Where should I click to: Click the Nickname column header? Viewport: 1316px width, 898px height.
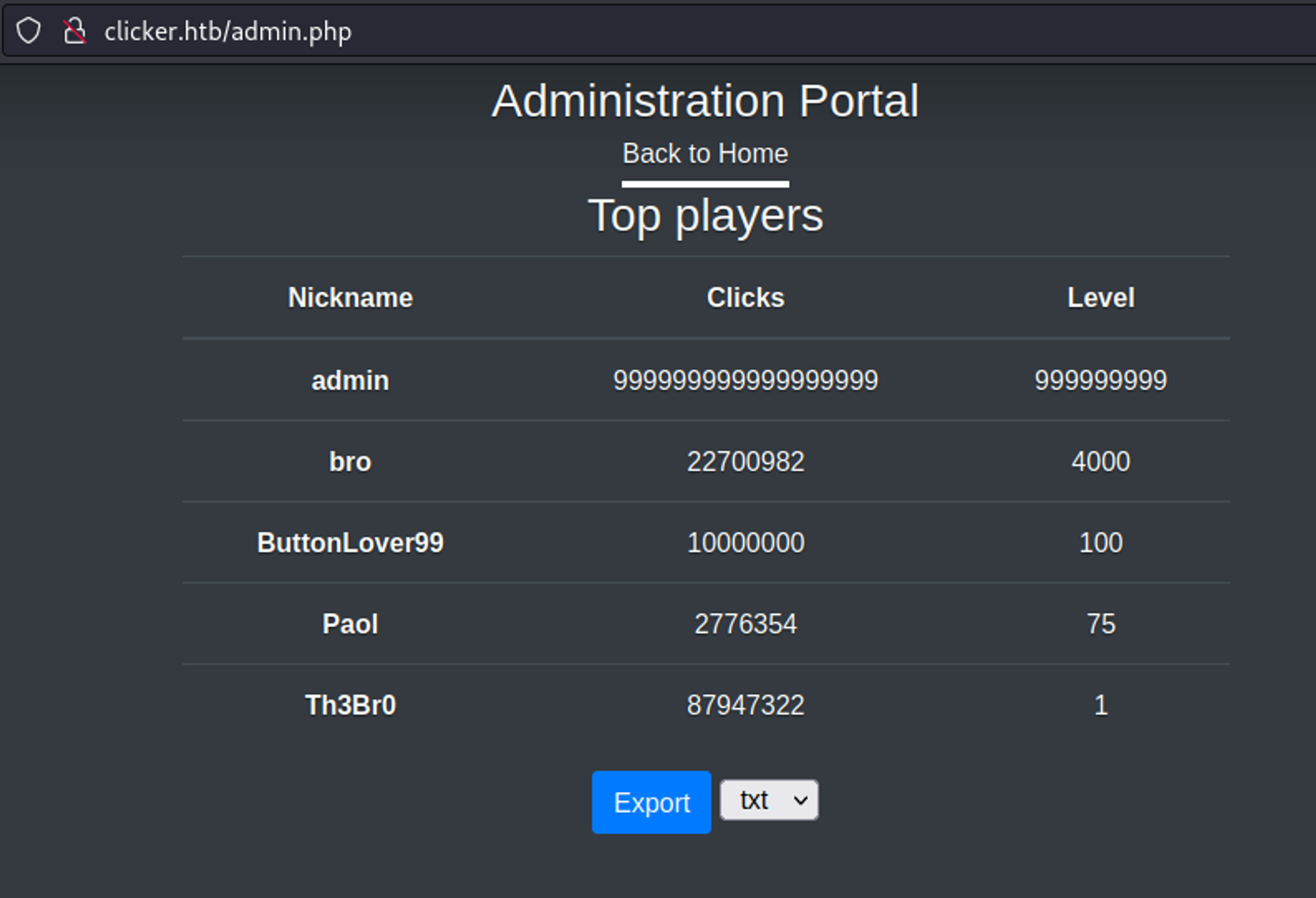coord(350,298)
